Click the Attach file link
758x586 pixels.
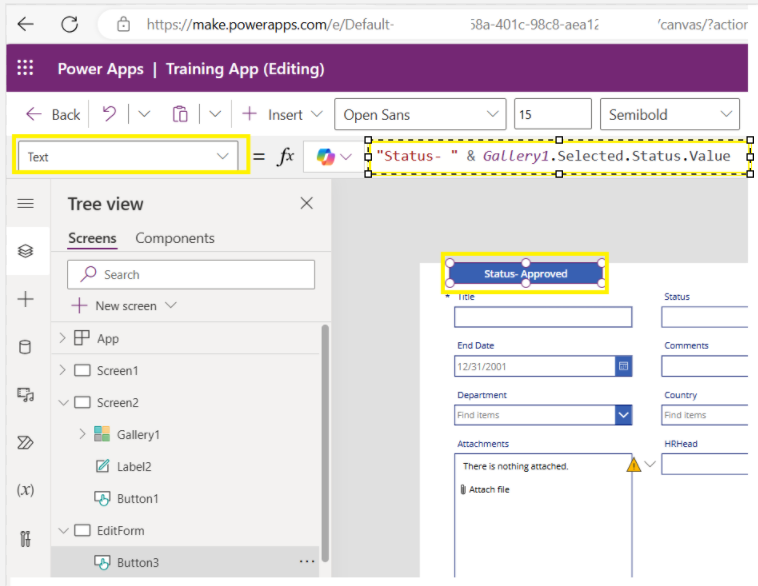pyautogui.click(x=489, y=490)
